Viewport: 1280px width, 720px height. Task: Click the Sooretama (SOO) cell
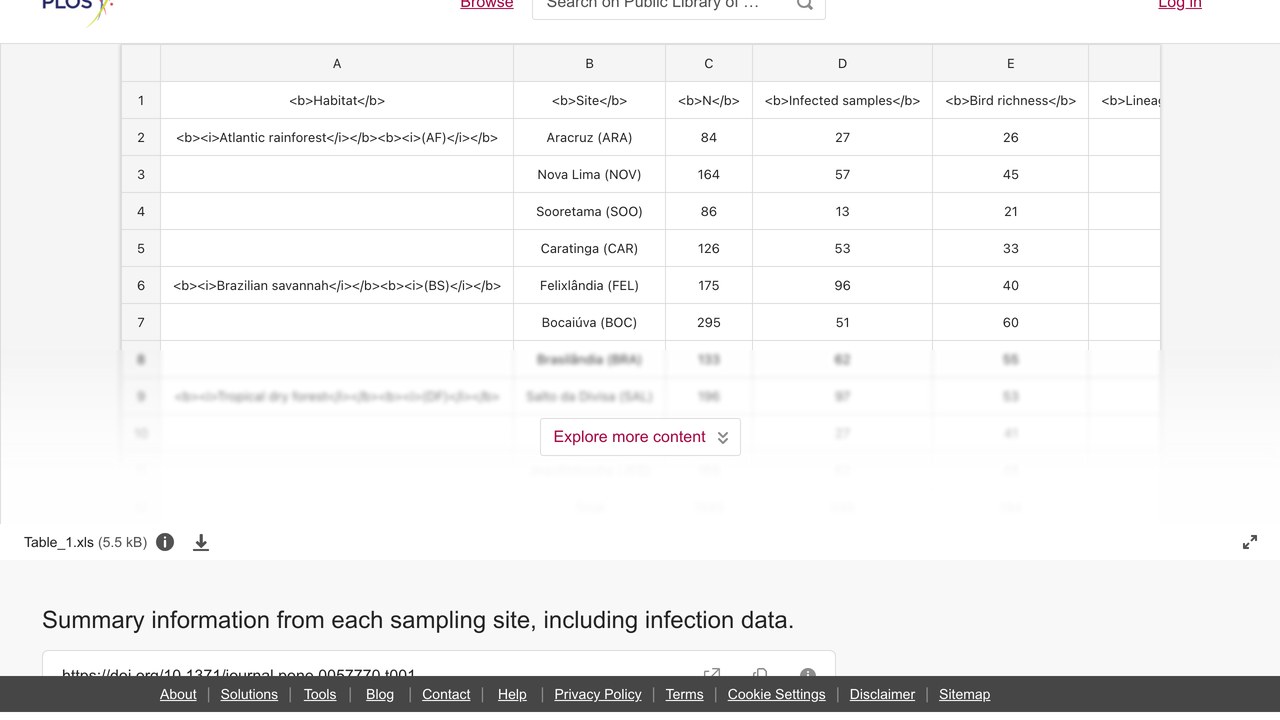pos(589,212)
